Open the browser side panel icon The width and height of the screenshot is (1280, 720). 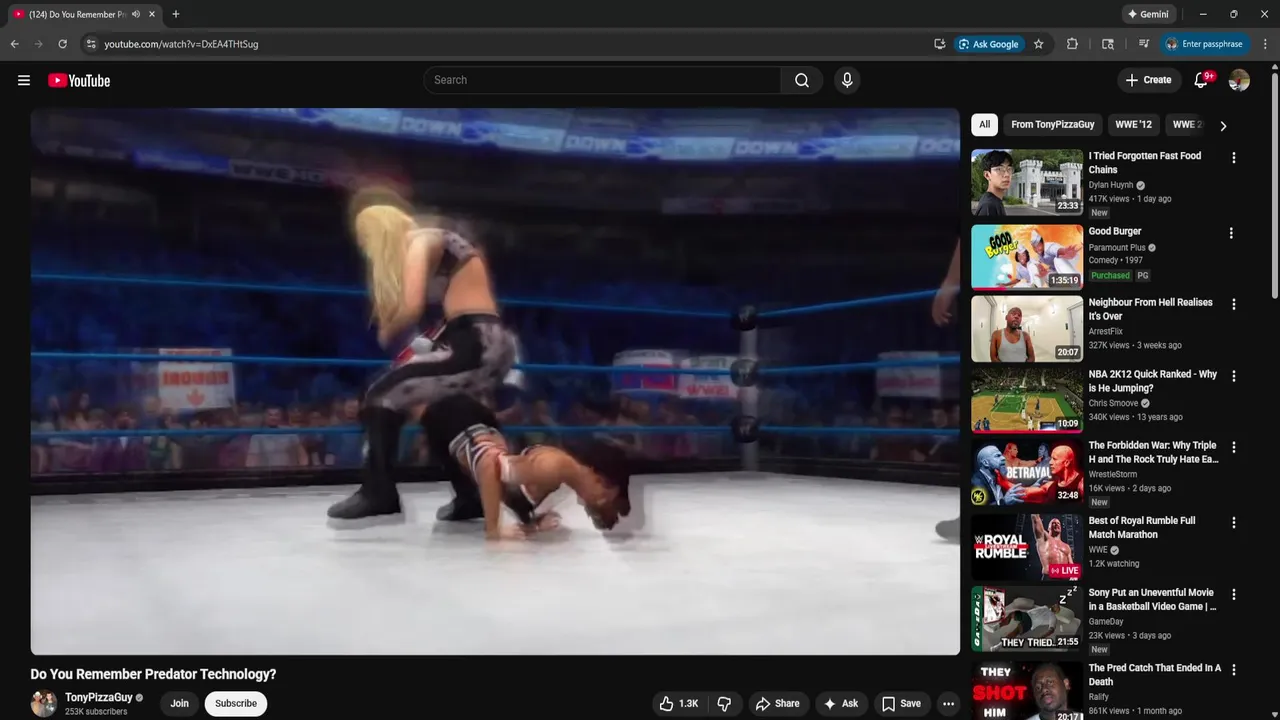pos(1108,44)
